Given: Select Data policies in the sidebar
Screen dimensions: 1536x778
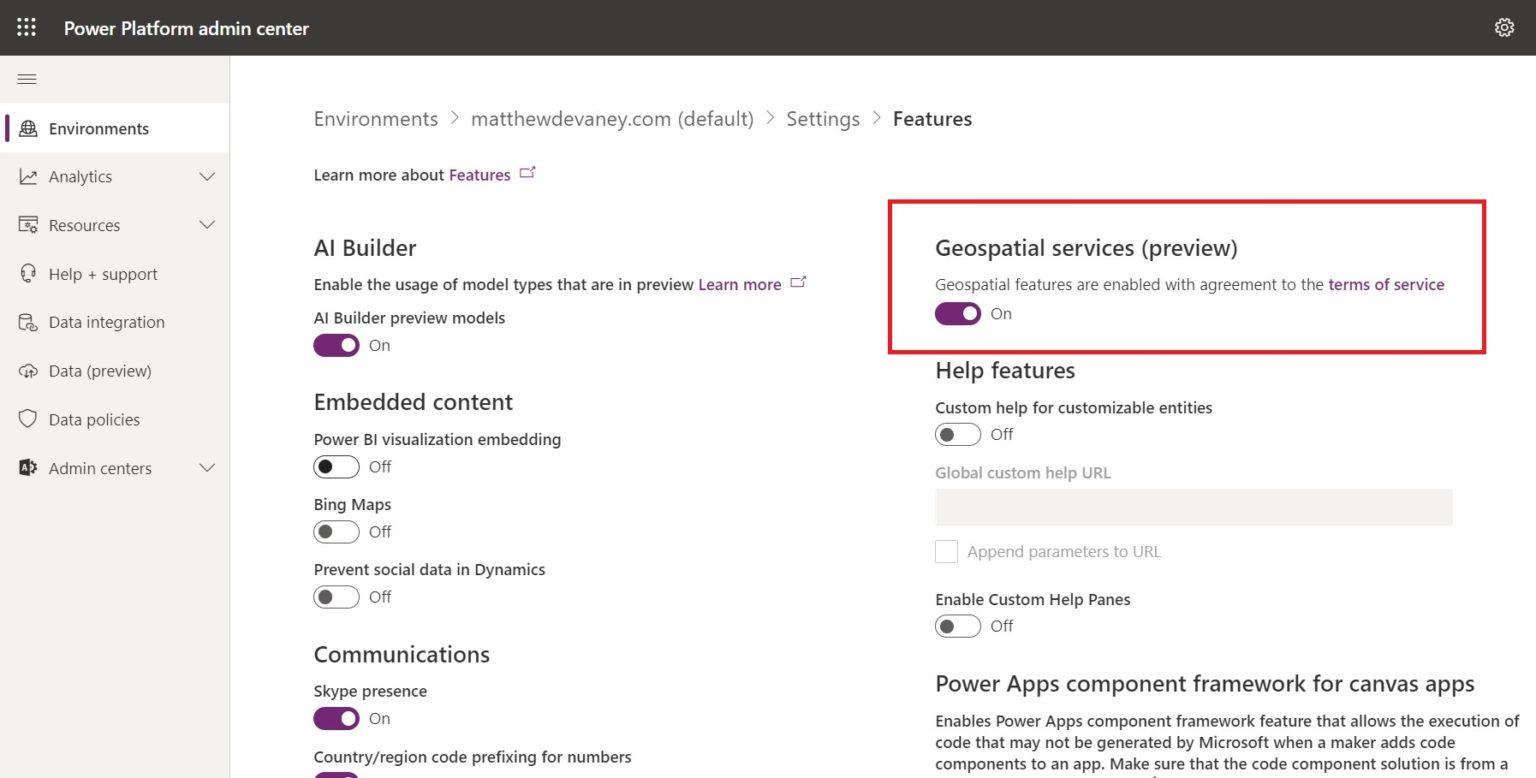Looking at the screenshot, I should tap(93, 419).
